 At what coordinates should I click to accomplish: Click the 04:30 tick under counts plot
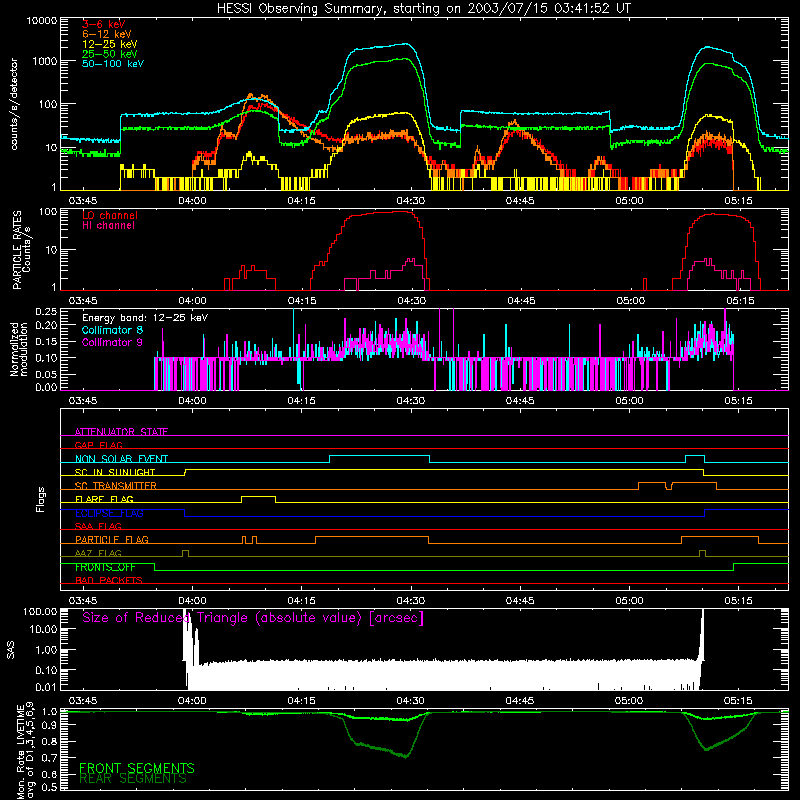pyautogui.click(x=411, y=201)
